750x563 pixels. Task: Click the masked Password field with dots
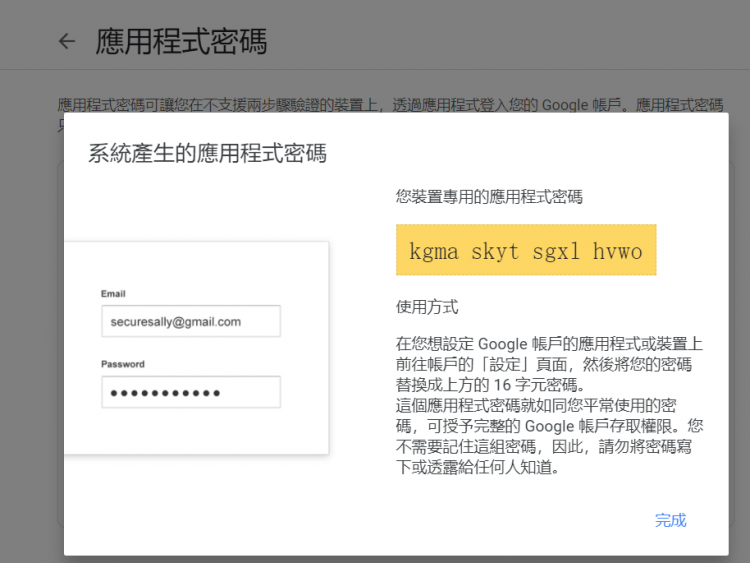point(190,392)
